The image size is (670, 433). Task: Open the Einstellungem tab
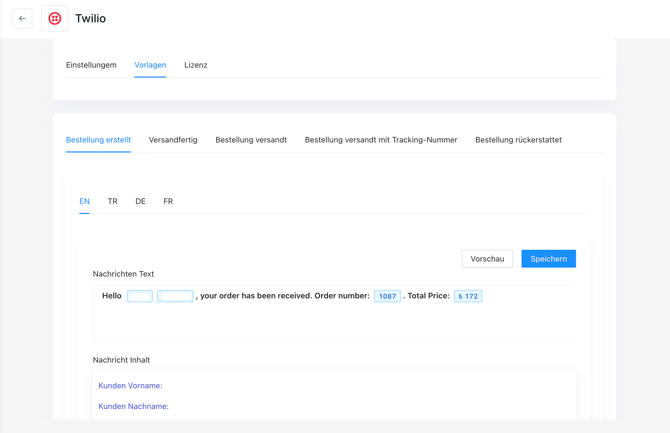[x=91, y=65]
